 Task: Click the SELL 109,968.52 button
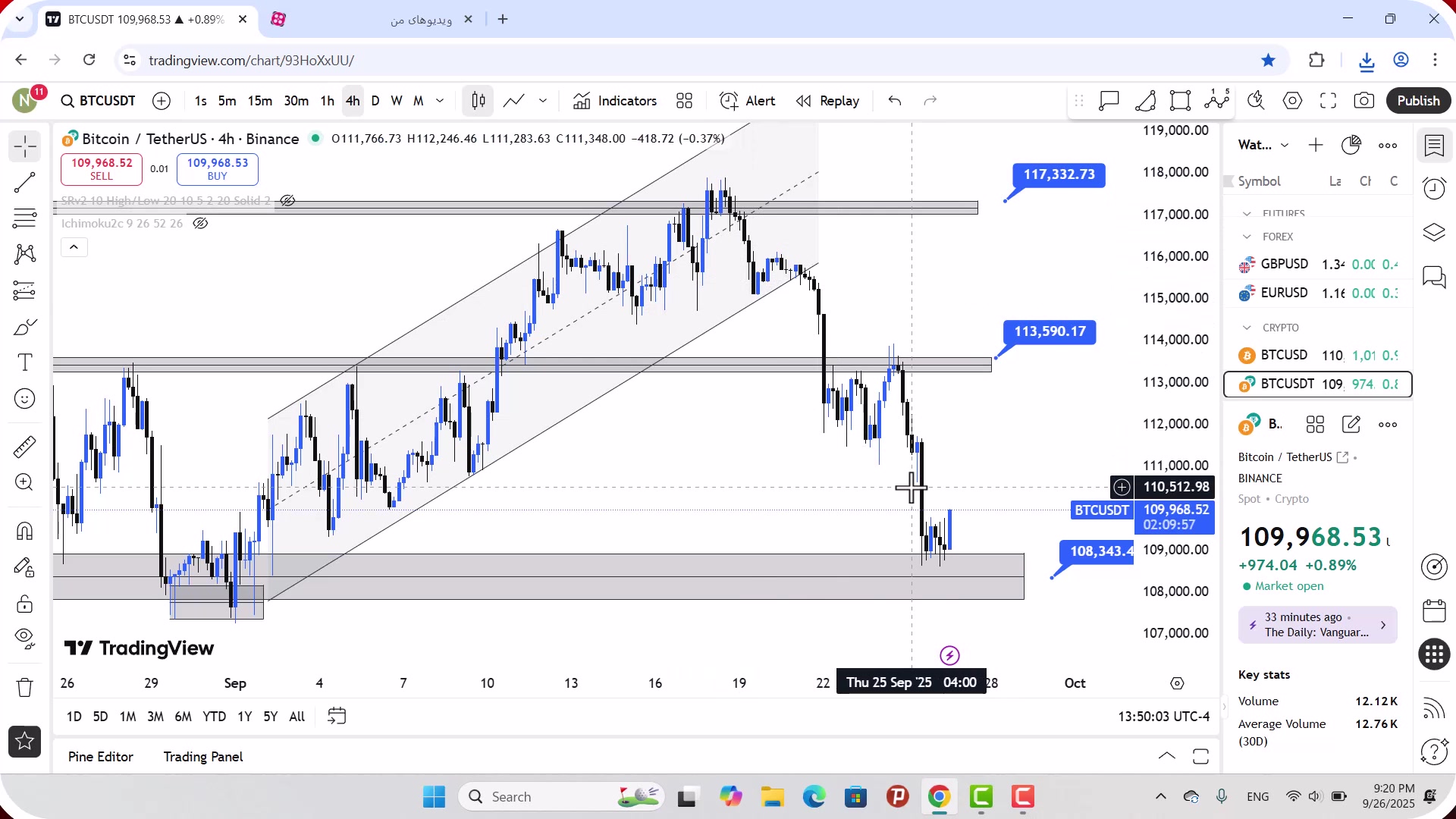pyautogui.click(x=102, y=169)
